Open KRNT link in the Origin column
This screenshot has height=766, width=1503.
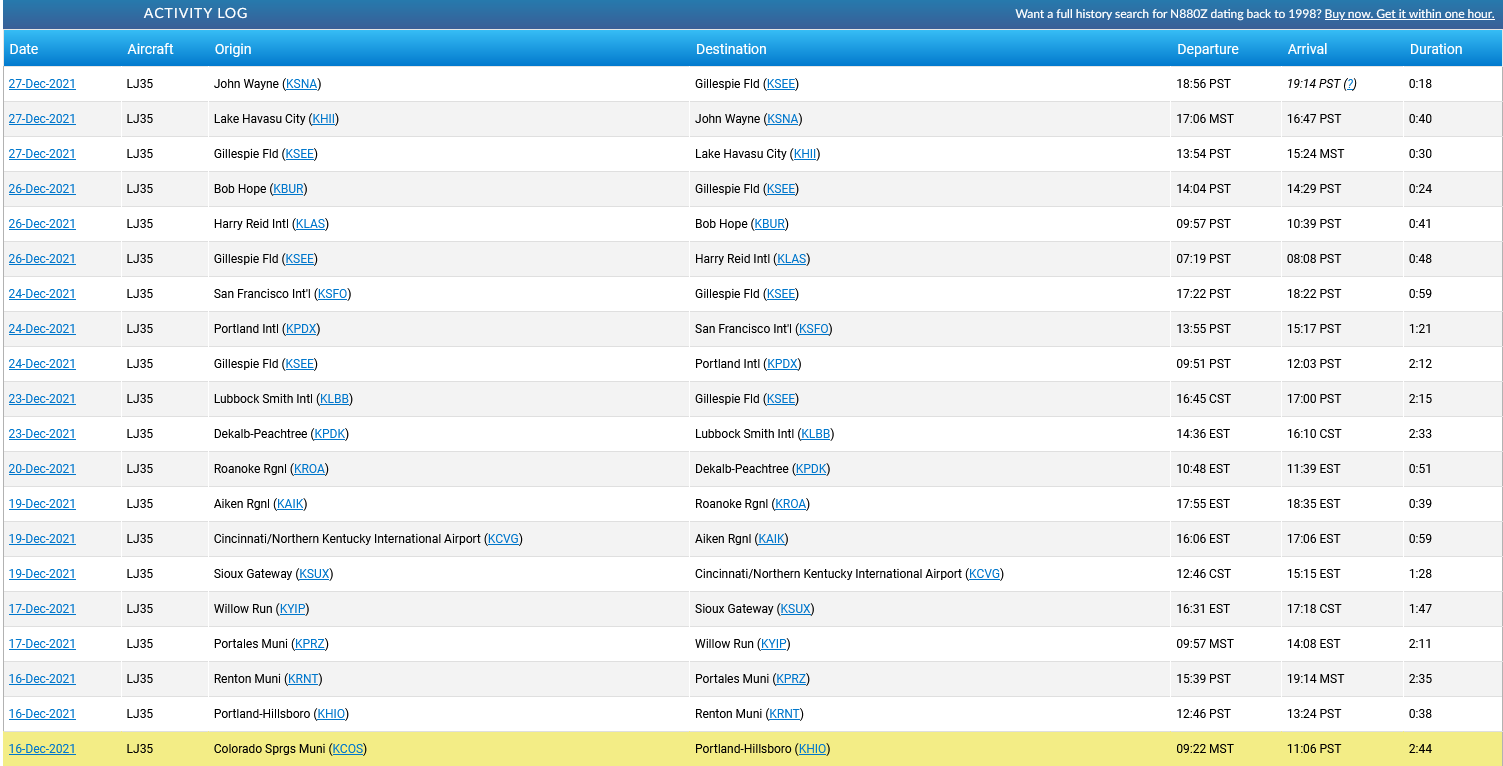click(x=303, y=679)
